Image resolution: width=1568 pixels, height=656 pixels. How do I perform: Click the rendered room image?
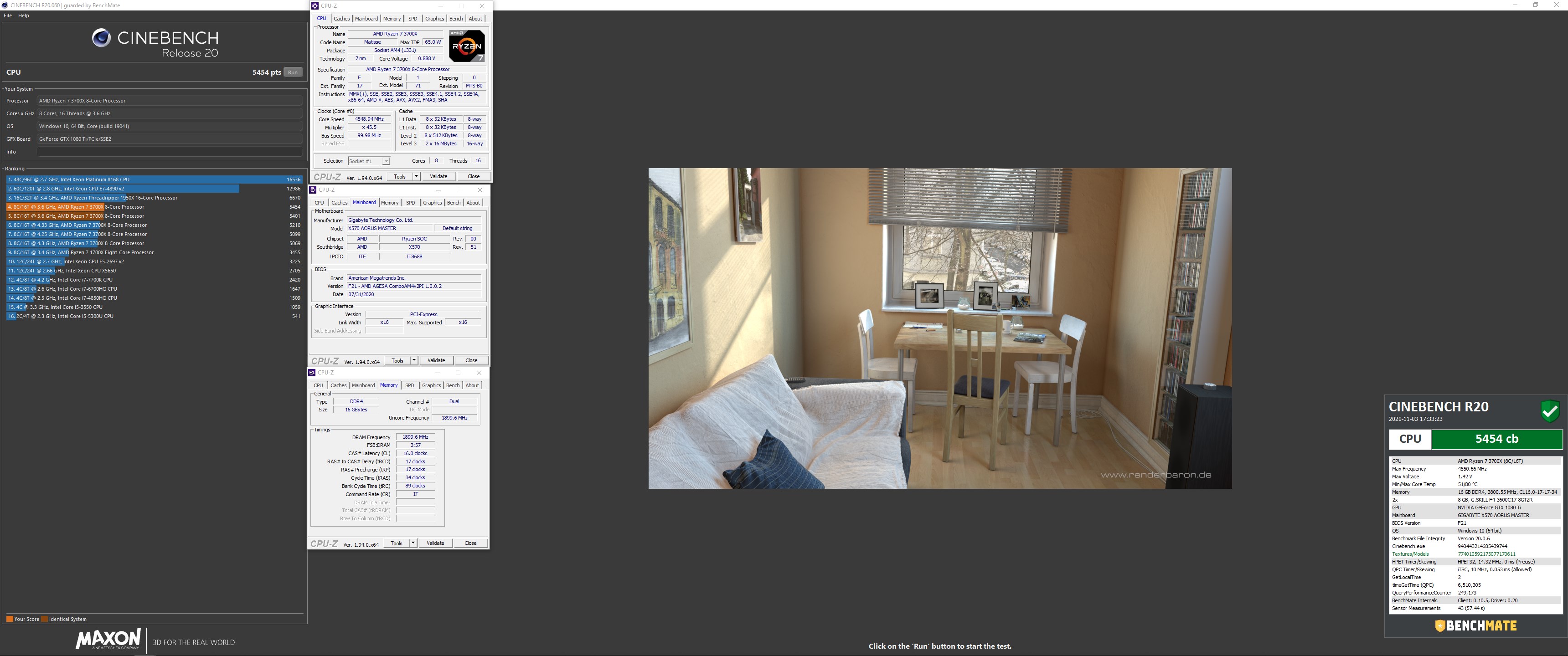click(x=940, y=328)
